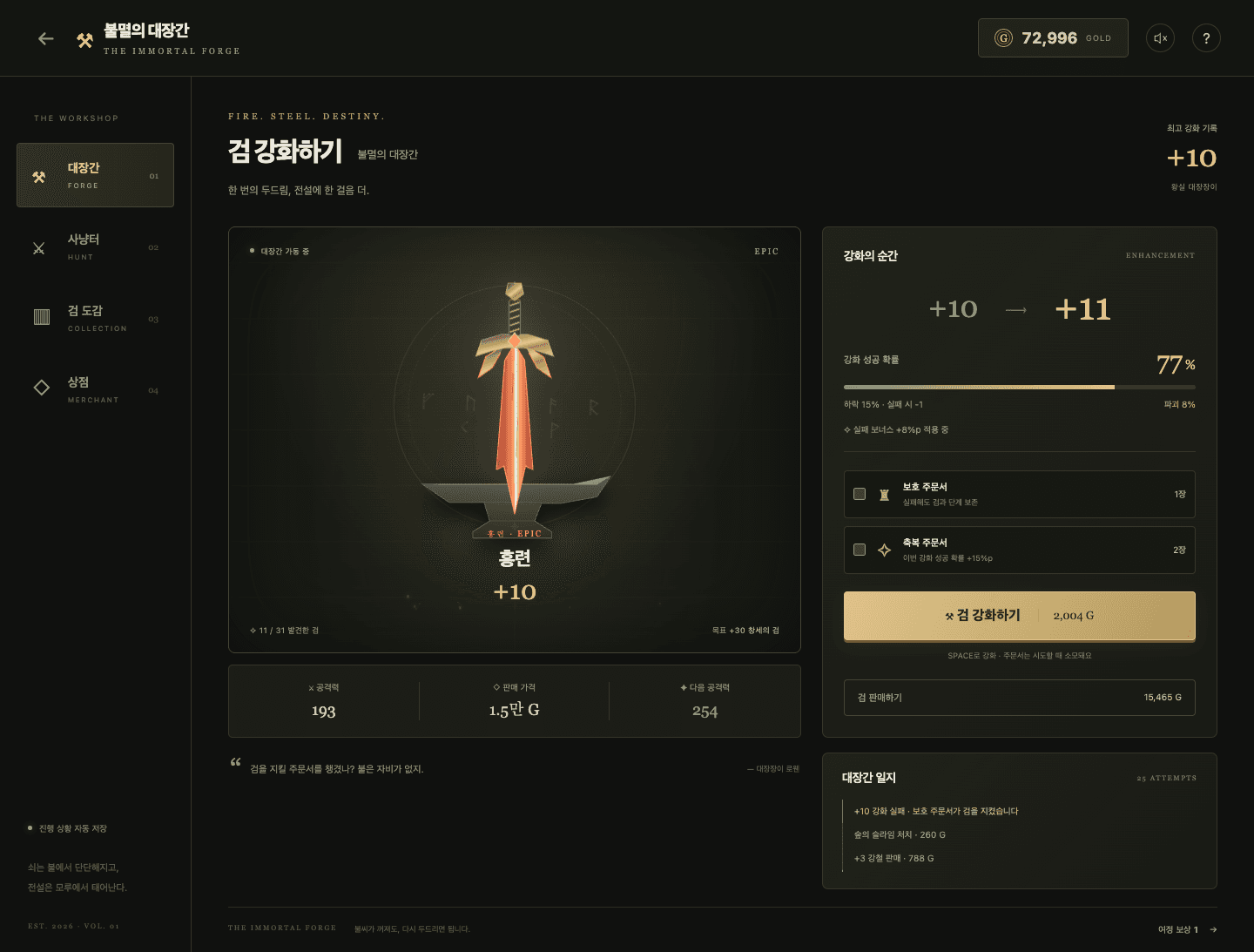Enable the 보호 주문서 checkbox
The image size is (1254, 952).
tap(860, 494)
